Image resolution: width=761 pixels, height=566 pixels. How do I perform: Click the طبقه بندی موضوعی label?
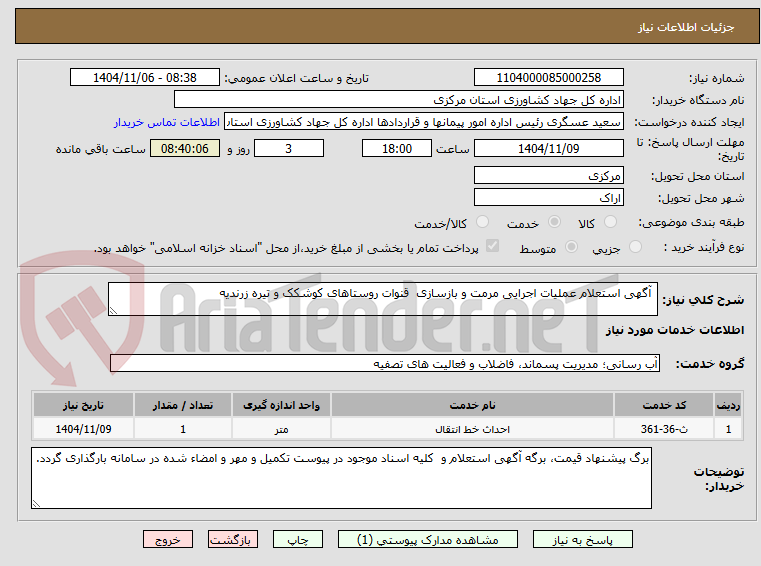[x=691, y=222]
